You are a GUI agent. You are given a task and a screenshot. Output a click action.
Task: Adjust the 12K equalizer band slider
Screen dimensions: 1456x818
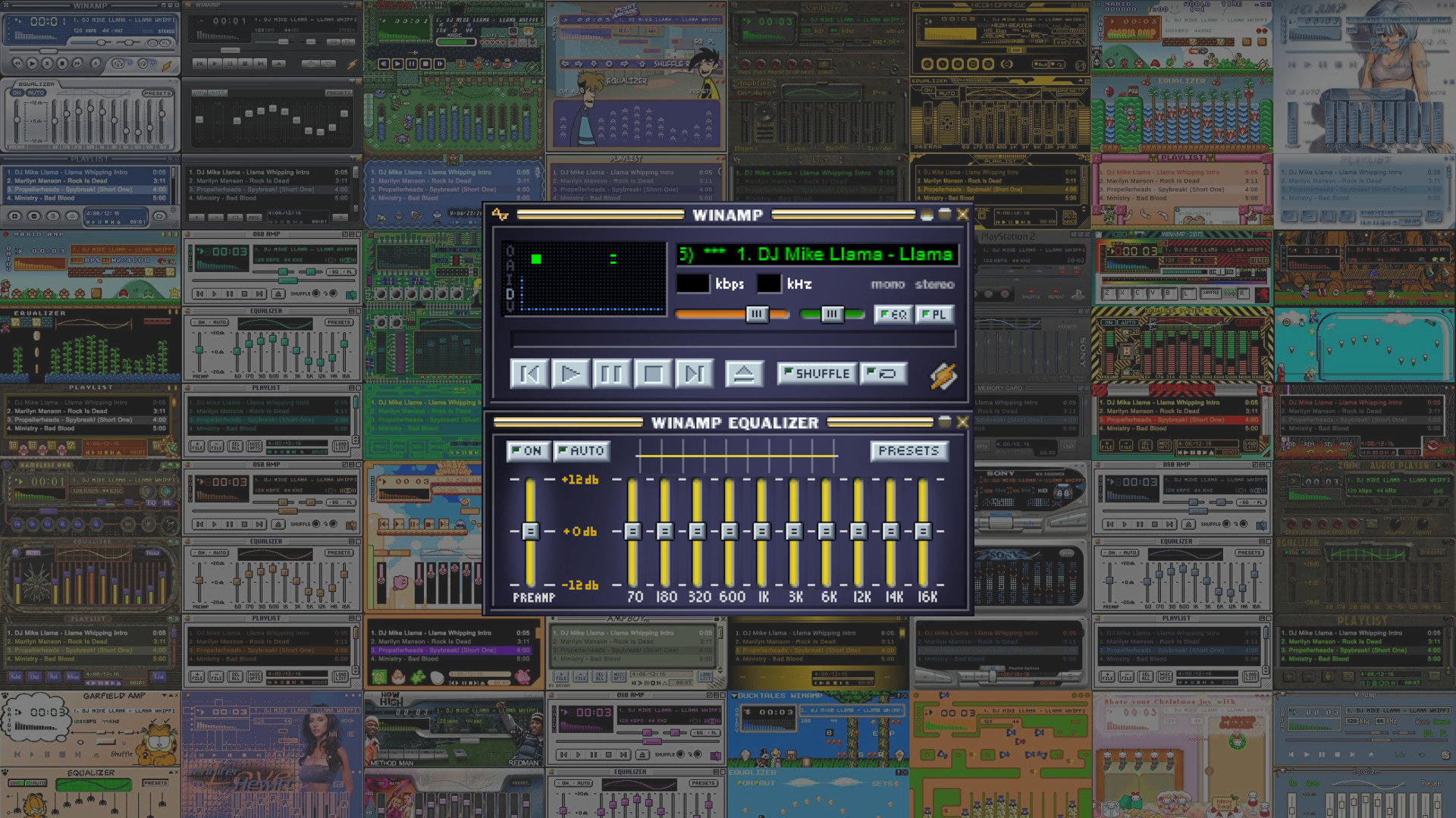(858, 531)
